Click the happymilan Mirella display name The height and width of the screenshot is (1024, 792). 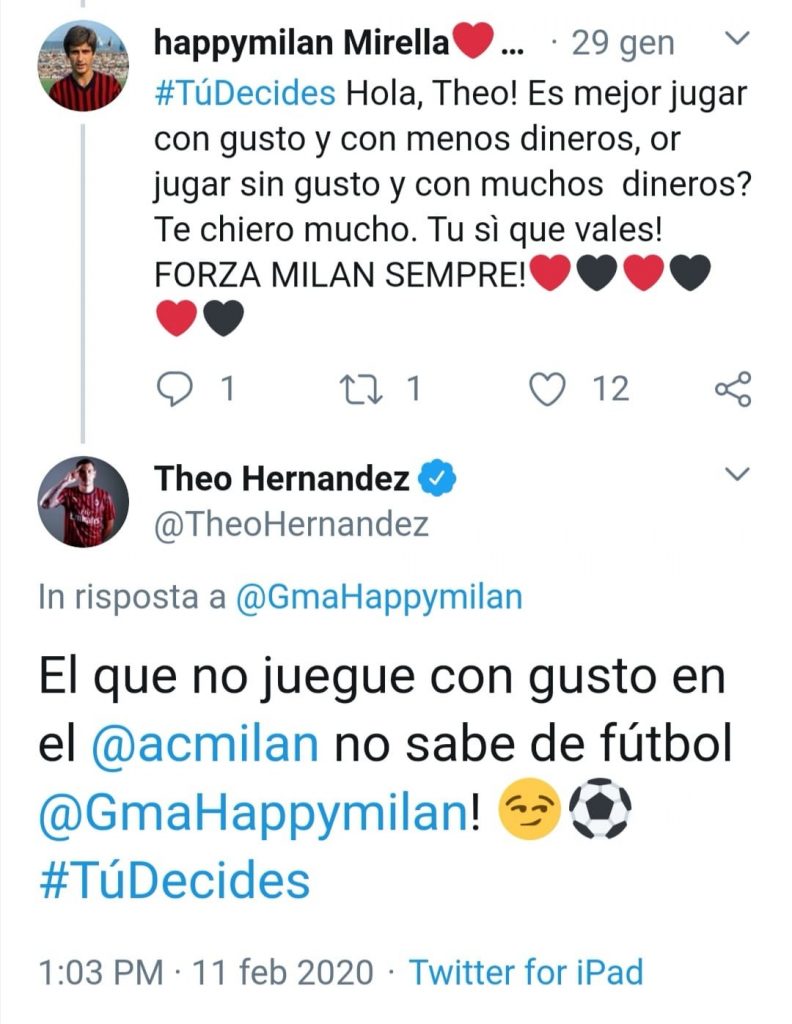point(301,44)
